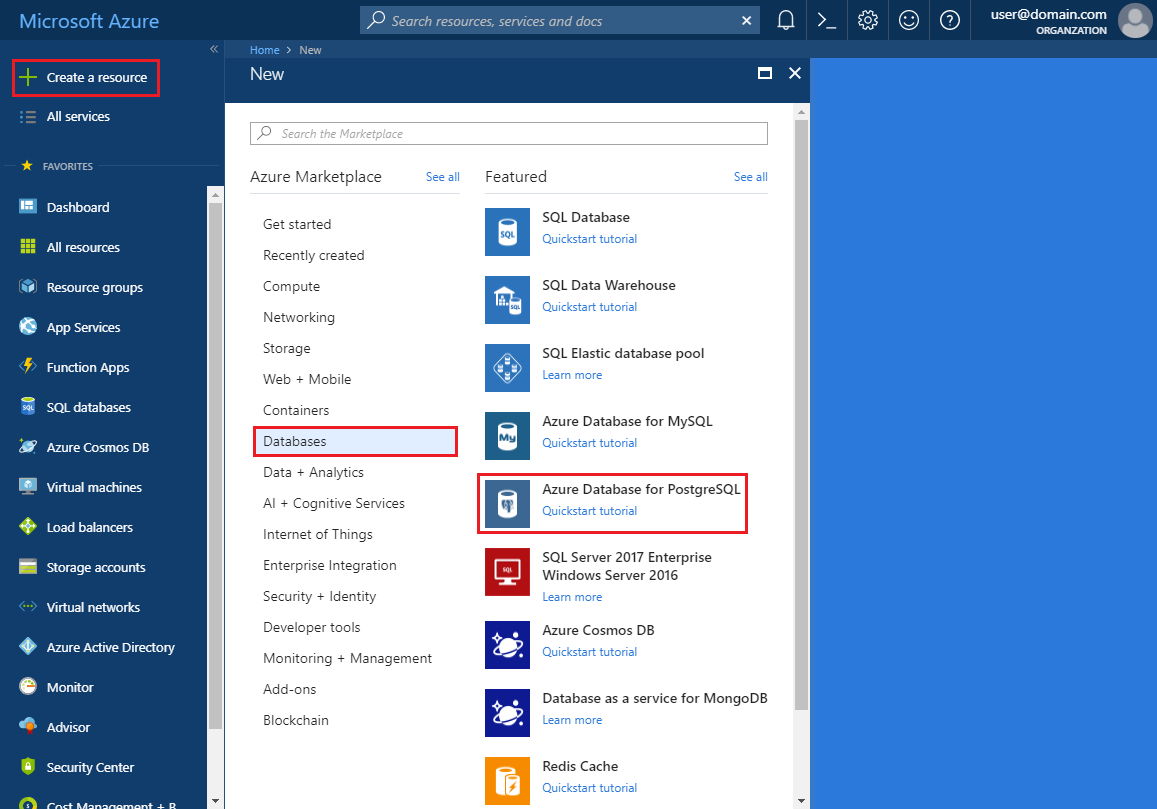Select Internet of Things category

(317, 534)
